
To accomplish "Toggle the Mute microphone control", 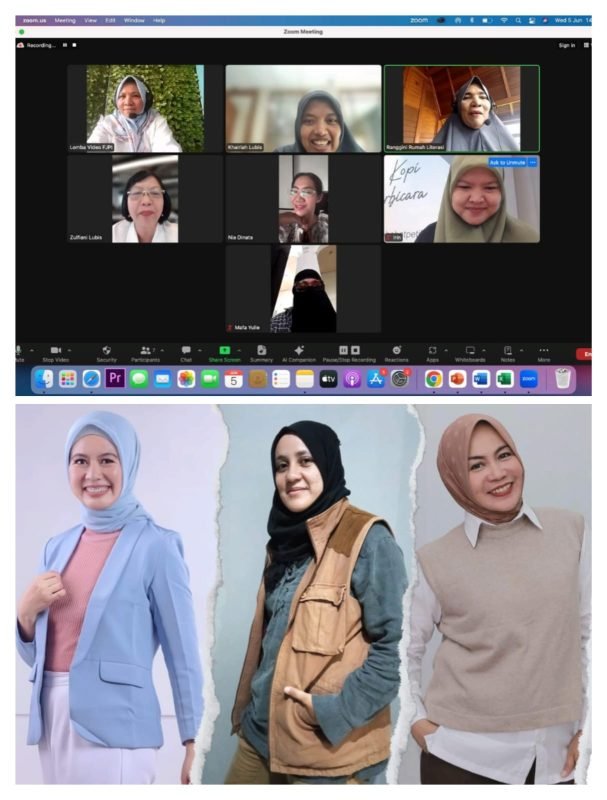I will 18,351.
